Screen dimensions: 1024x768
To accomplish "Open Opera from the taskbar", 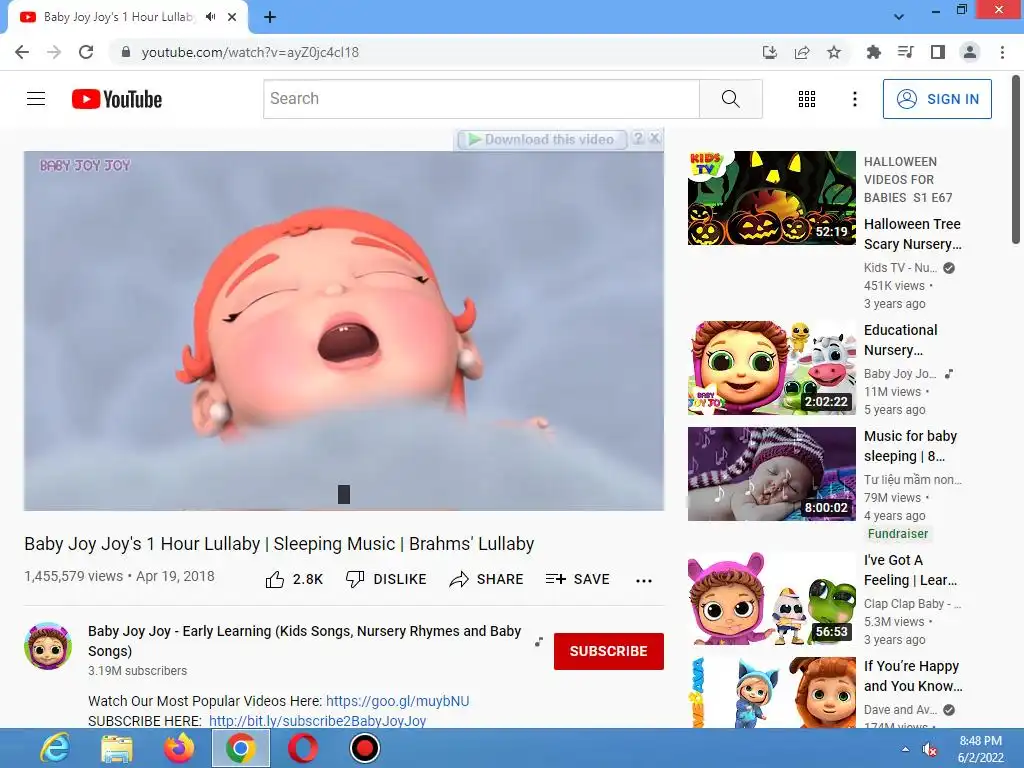I will point(302,748).
